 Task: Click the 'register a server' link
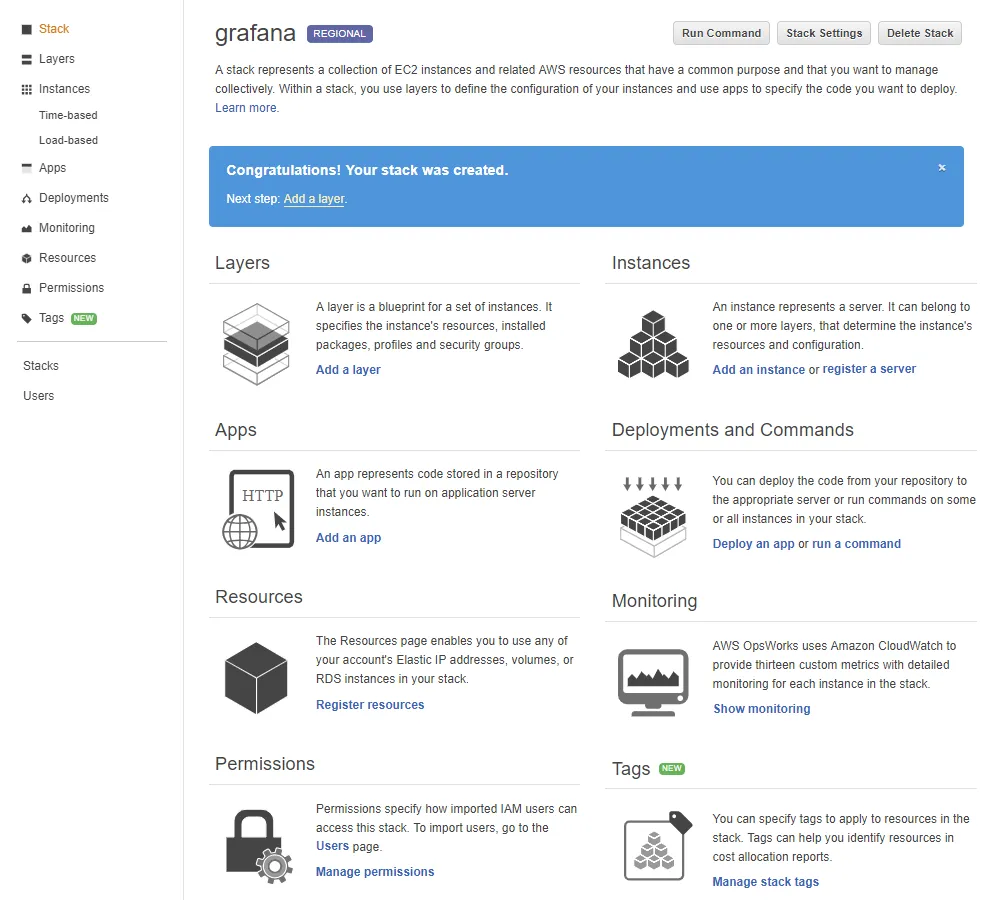[869, 369]
